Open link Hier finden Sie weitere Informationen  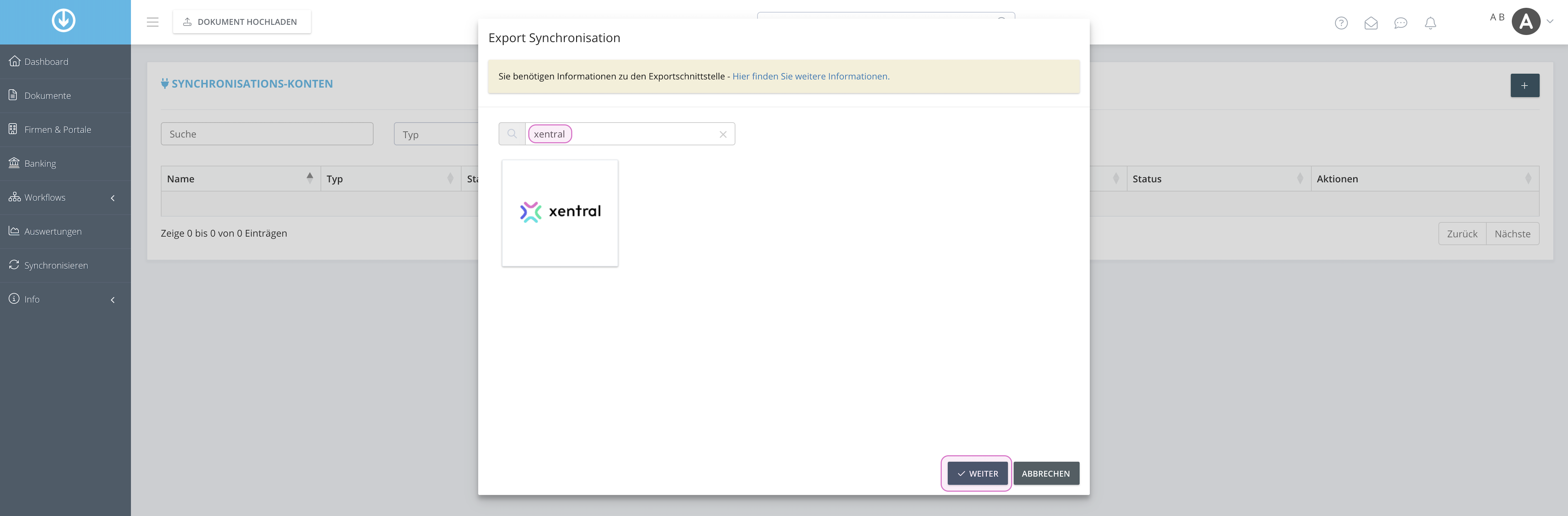click(x=811, y=76)
